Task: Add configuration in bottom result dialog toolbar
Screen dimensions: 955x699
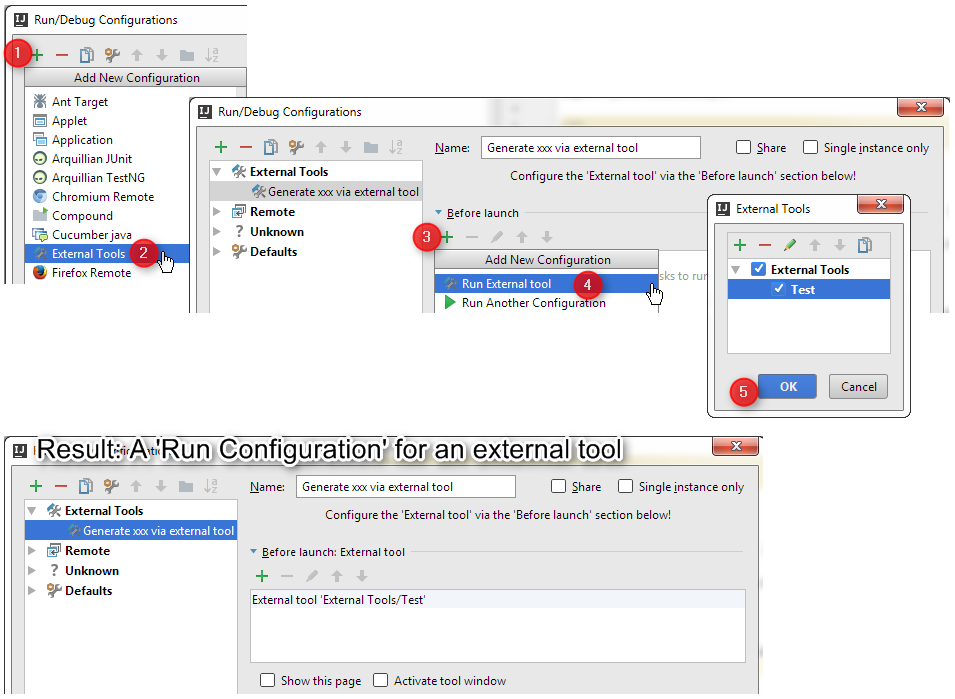Action: [36, 486]
